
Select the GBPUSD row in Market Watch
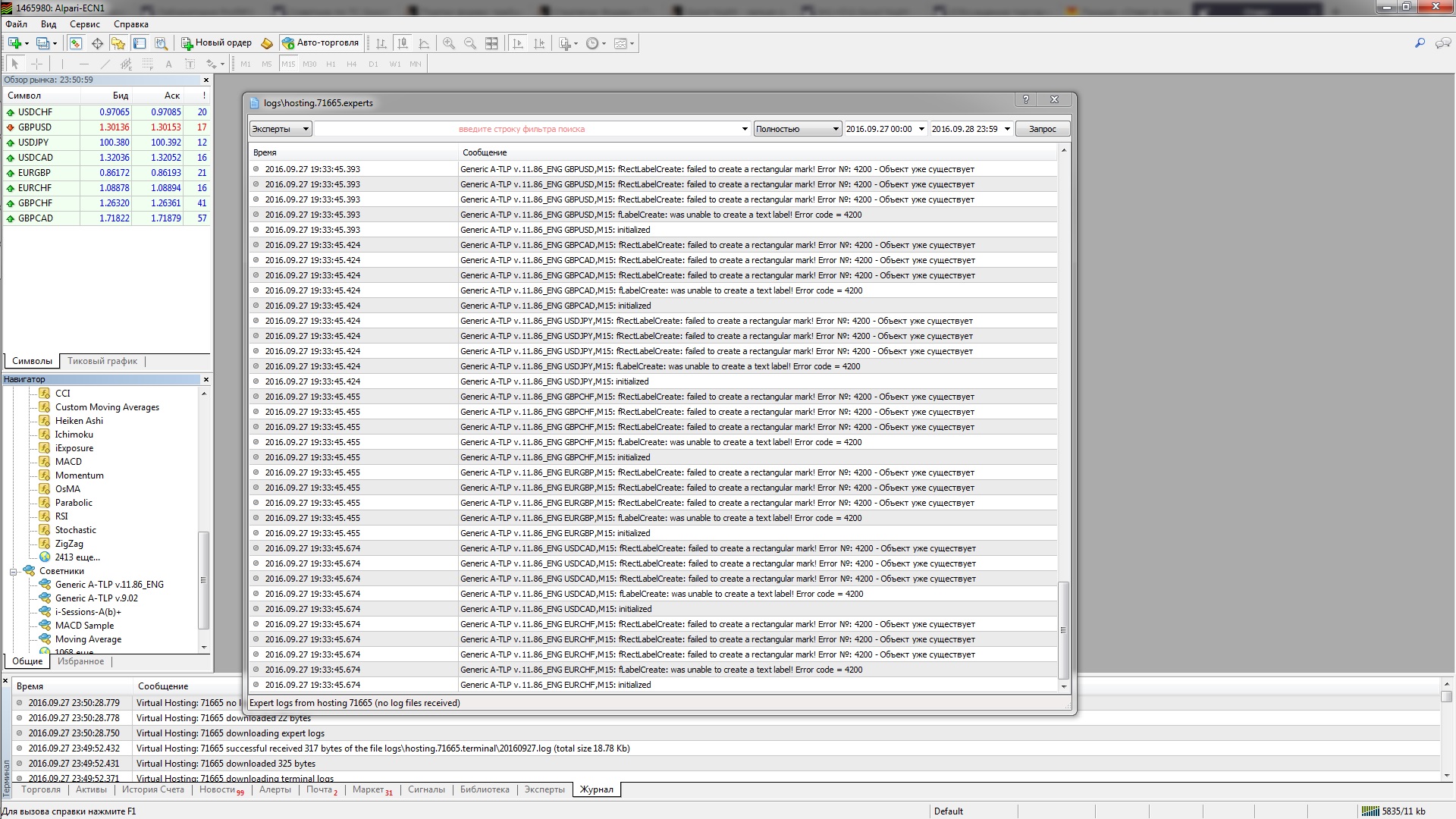coord(106,127)
